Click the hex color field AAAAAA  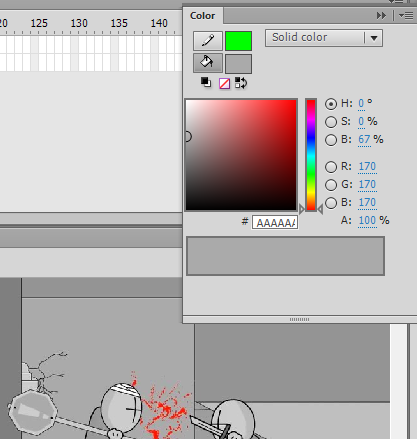275,222
